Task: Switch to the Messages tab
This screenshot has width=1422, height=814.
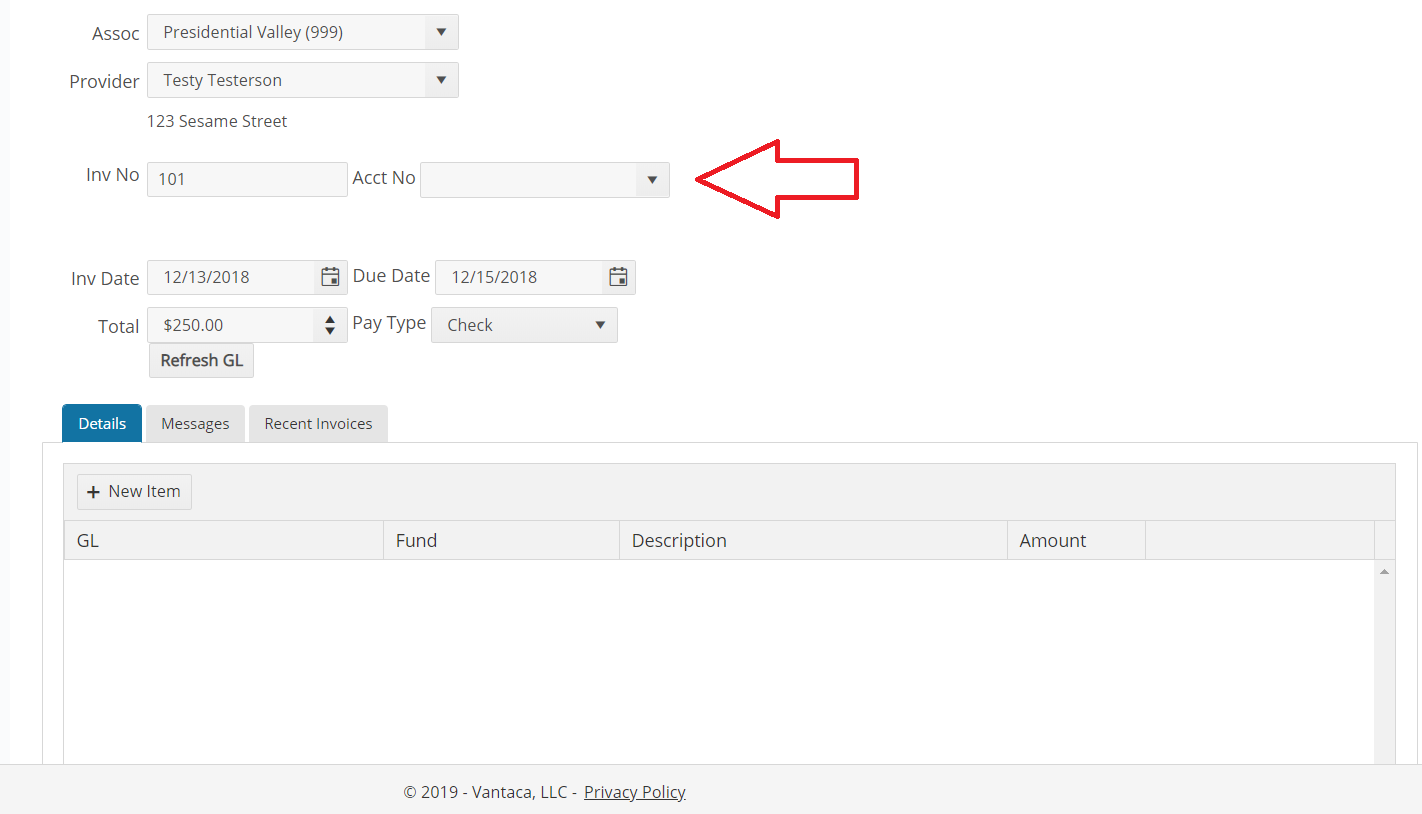Action: (194, 423)
